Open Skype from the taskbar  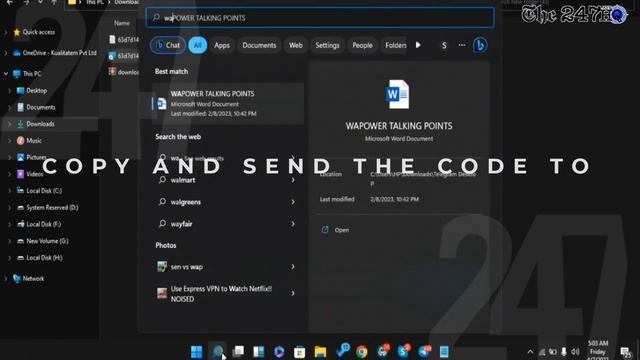click(403, 351)
